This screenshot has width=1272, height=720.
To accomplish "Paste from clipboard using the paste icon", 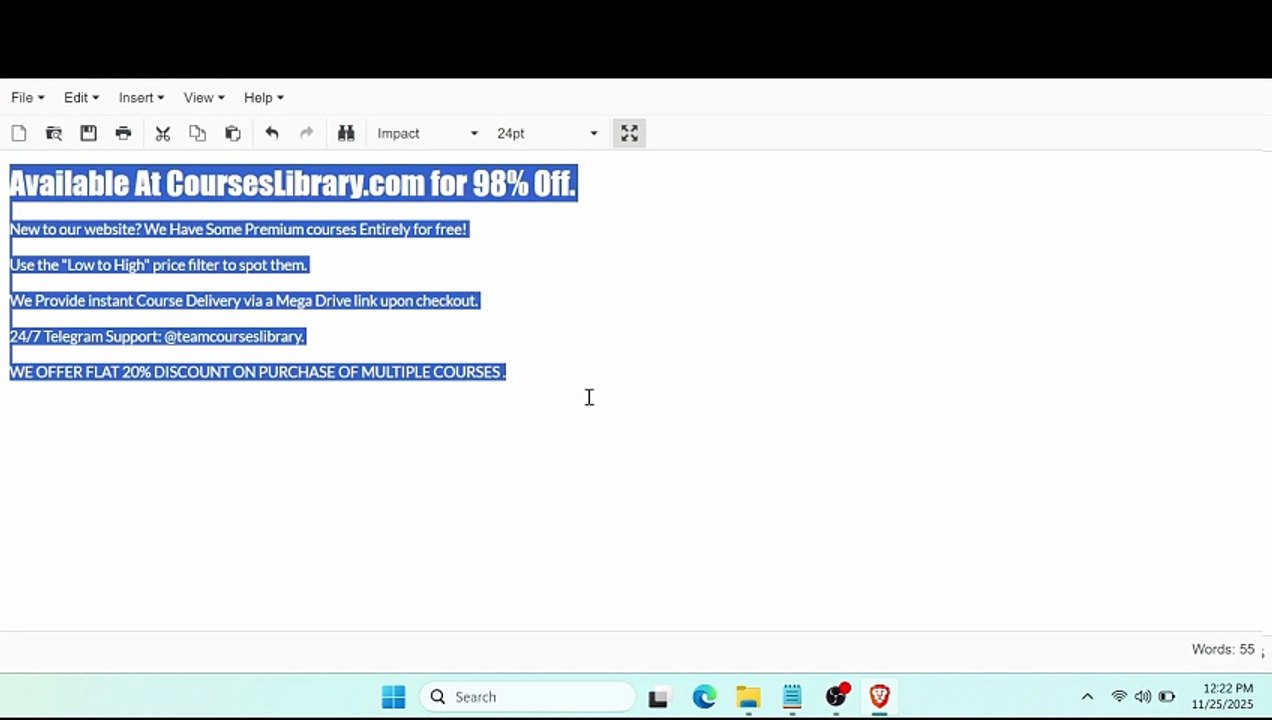I will coord(233,133).
